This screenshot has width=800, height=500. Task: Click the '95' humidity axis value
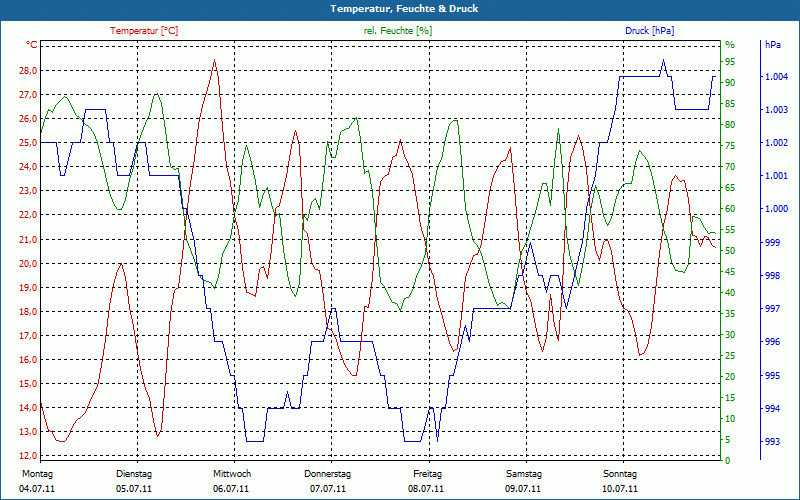pos(730,62)
